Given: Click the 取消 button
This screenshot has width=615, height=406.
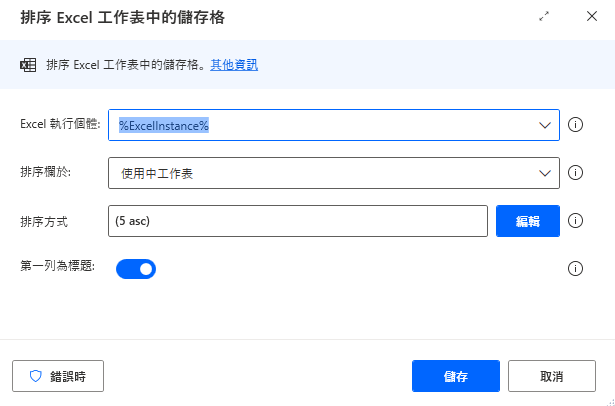Looking at the screenshot, I should (551, 377).
